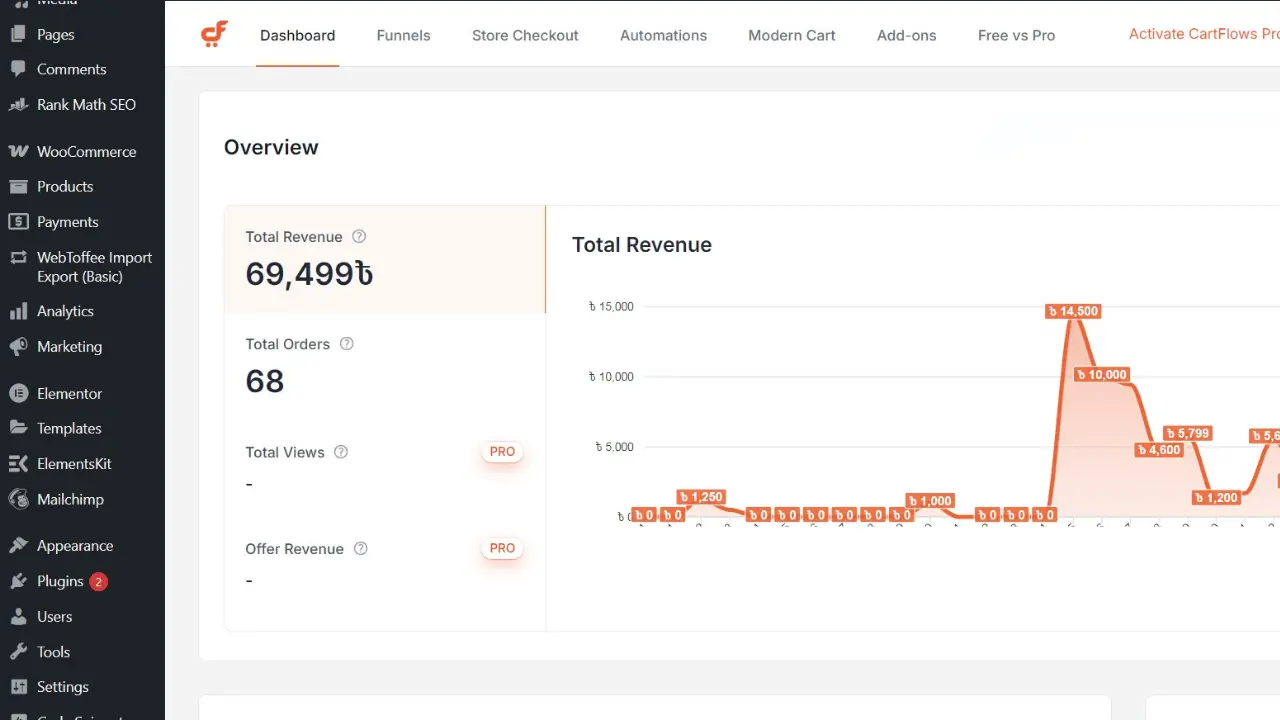Click the PRO badge for Offer Revenue
This screenshot has height=720, width=1280.
(x=502, y=549)
